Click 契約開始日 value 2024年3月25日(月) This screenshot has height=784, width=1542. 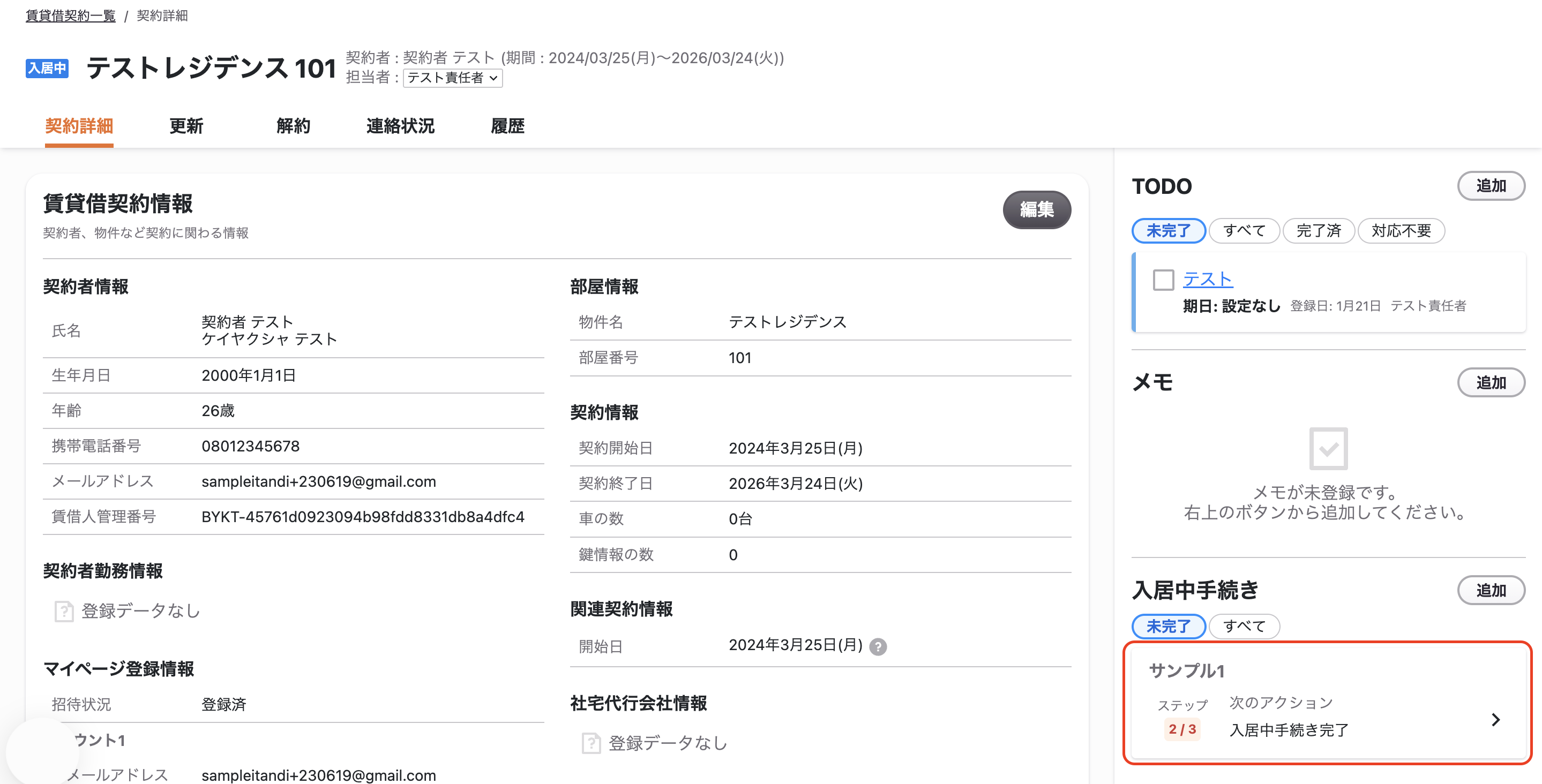(x=796, y=448)
